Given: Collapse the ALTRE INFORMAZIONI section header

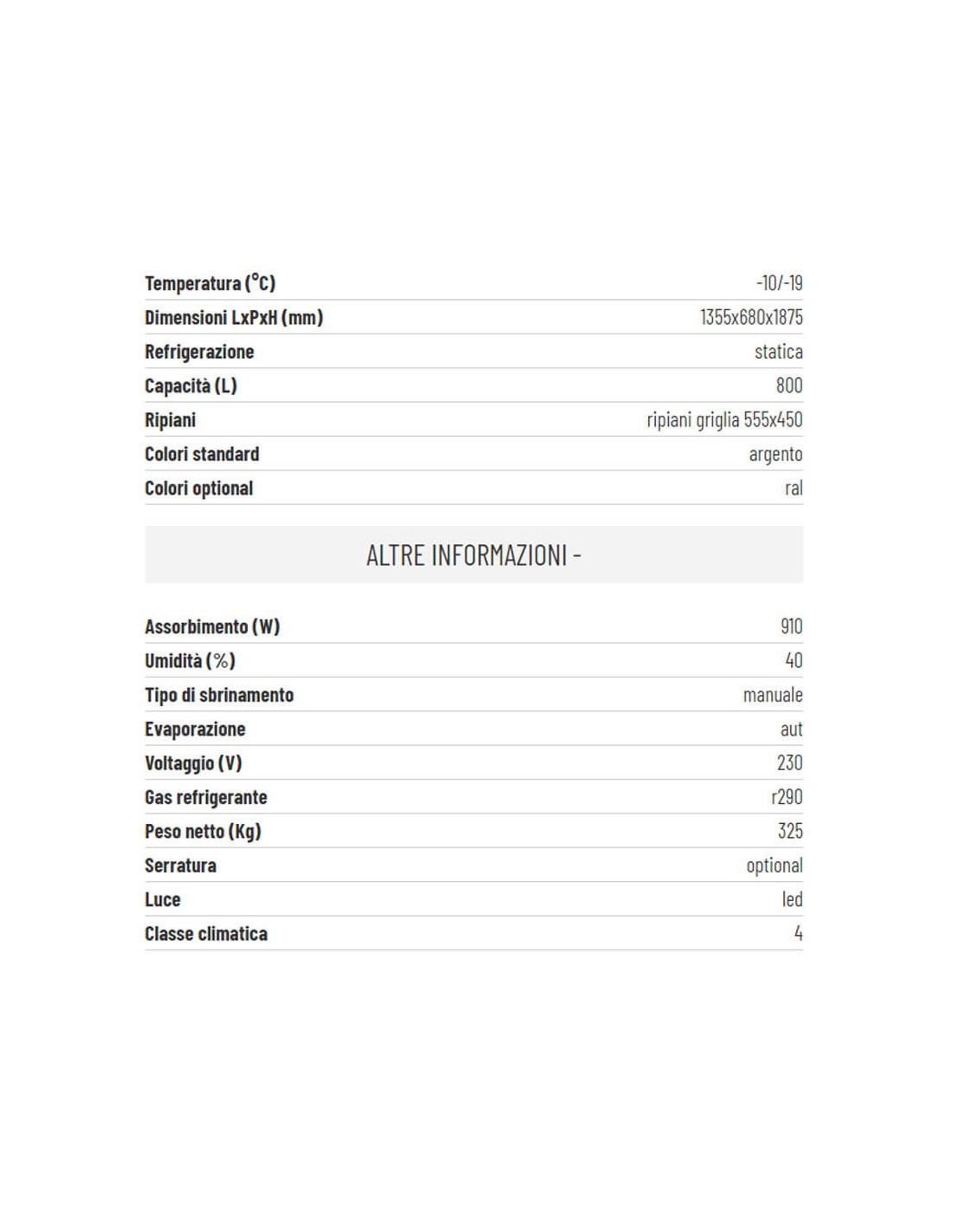Looking at the screenshot, I should [474, 554].
